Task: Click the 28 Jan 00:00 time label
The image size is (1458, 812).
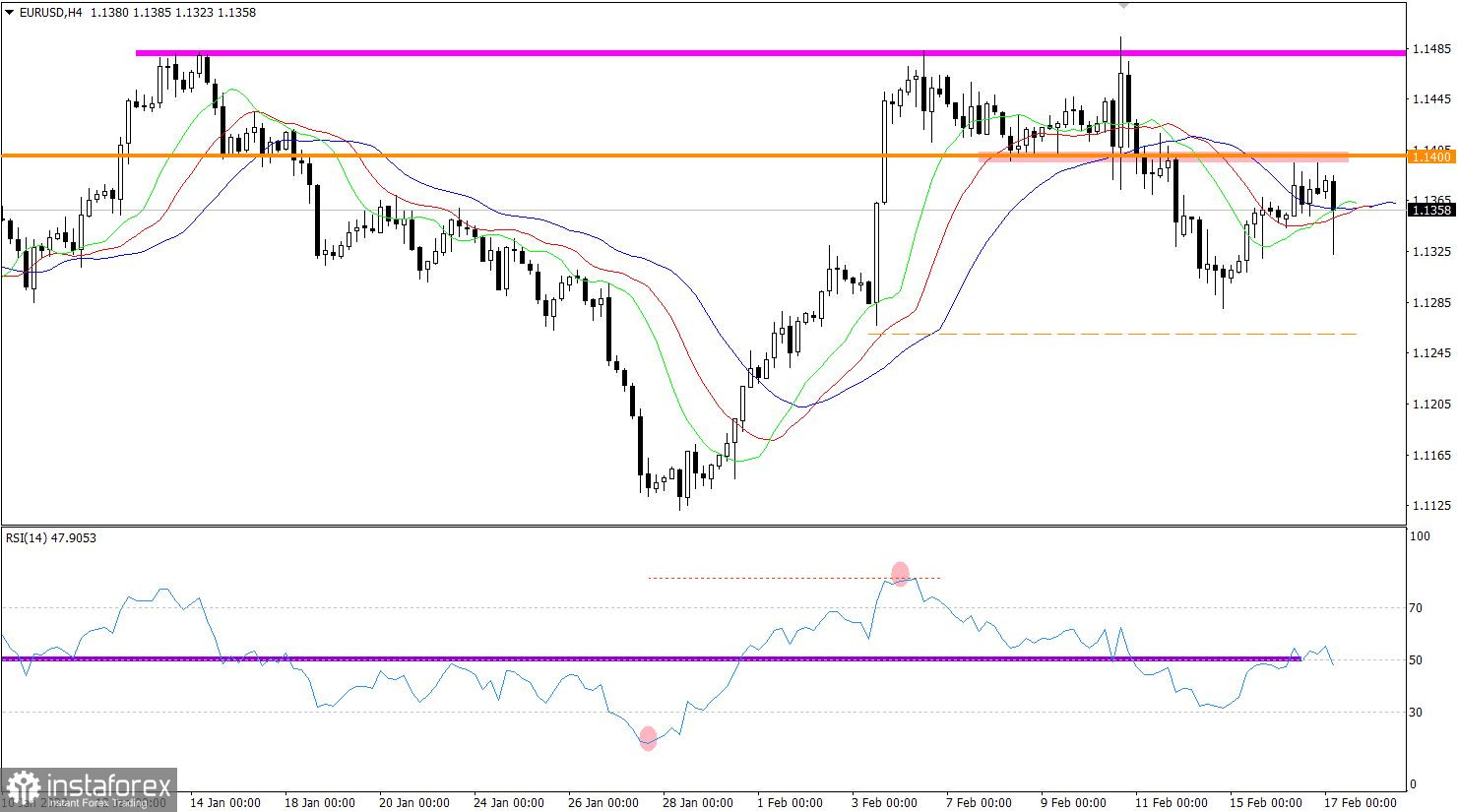Action: [x=698, y=802]
